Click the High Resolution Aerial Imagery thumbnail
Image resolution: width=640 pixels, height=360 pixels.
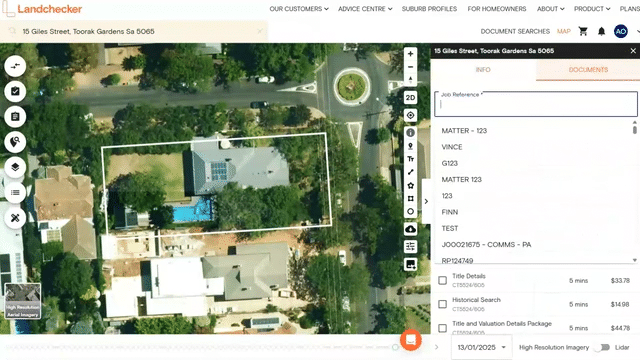point(23,301)
